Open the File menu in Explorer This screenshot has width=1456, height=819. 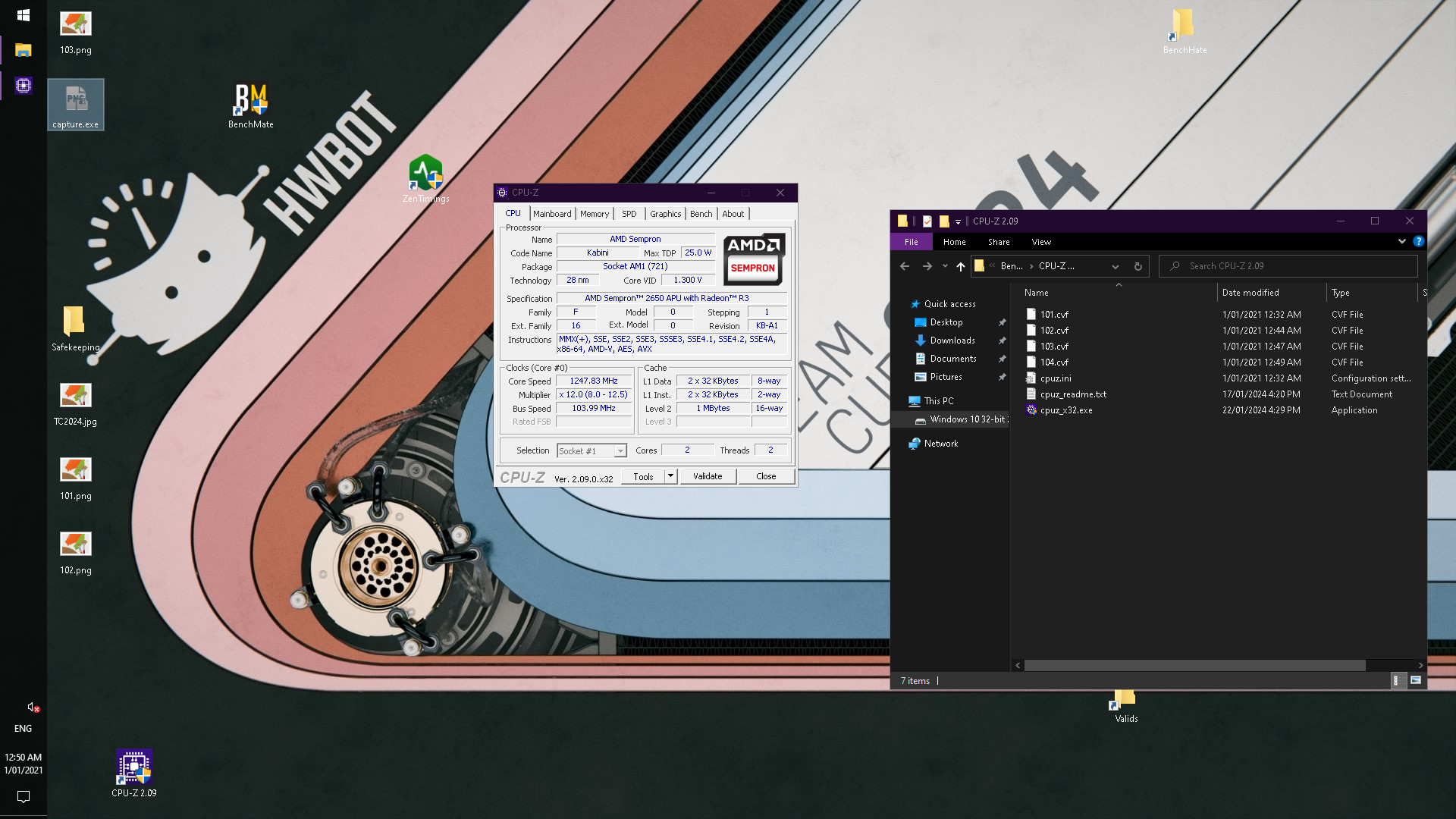tap(912, 242)
